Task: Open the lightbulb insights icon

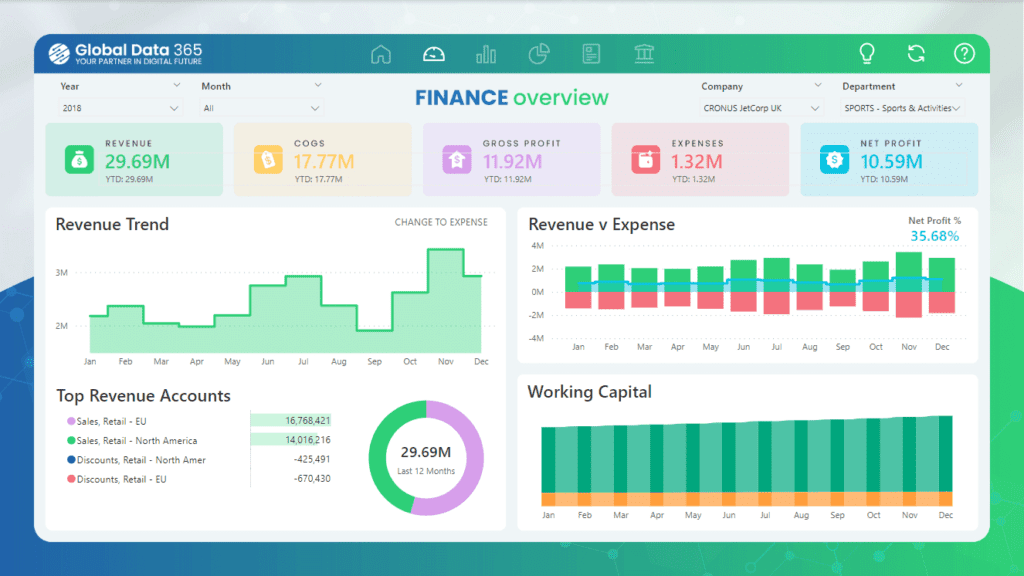Action: [x=866, y=53]
